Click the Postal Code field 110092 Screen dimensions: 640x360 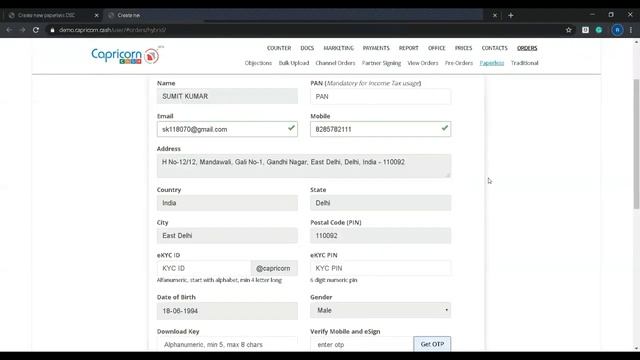[380, 236]
